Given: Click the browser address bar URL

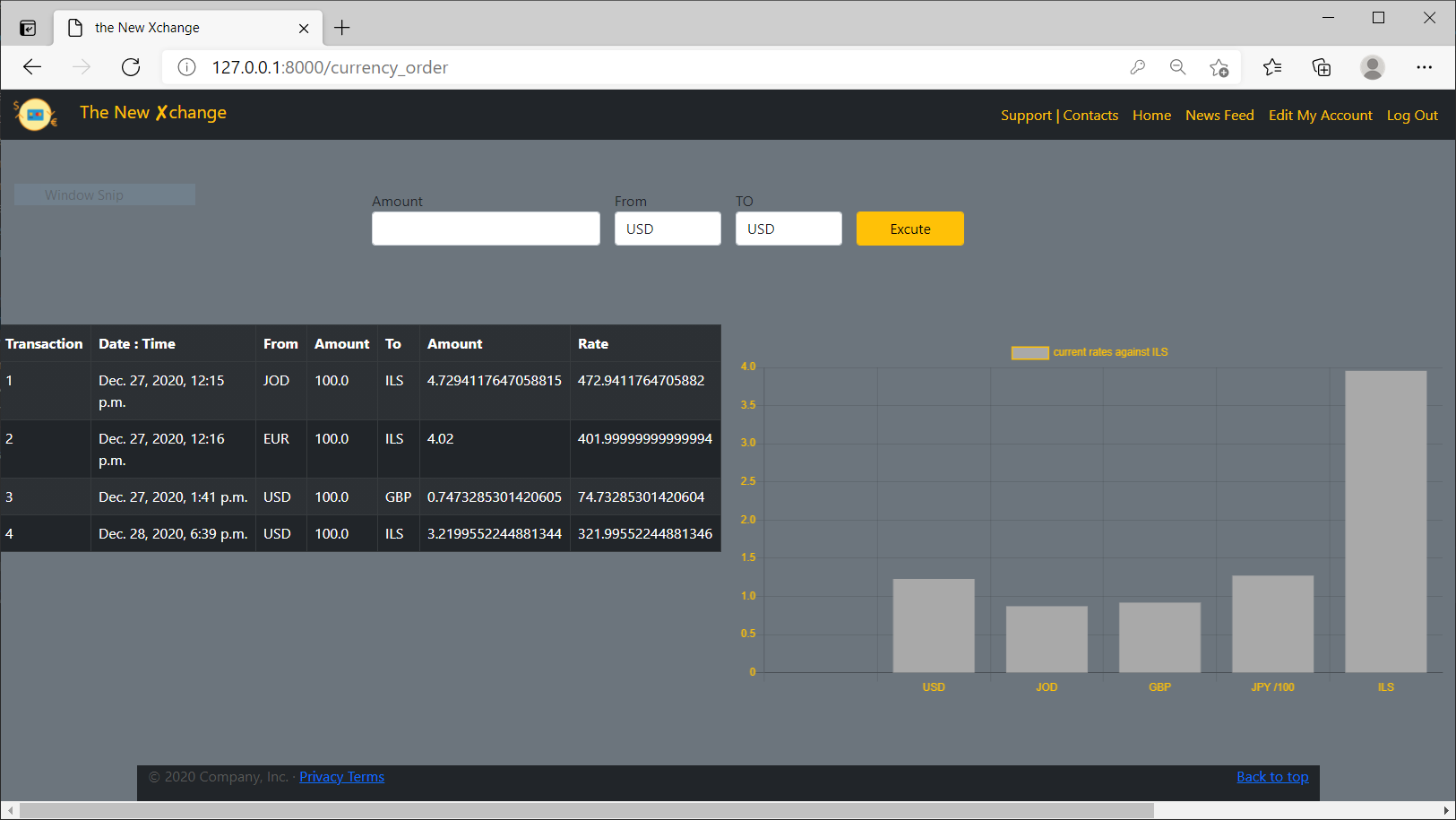Looking at the screenshot, I should pos(330,67).
